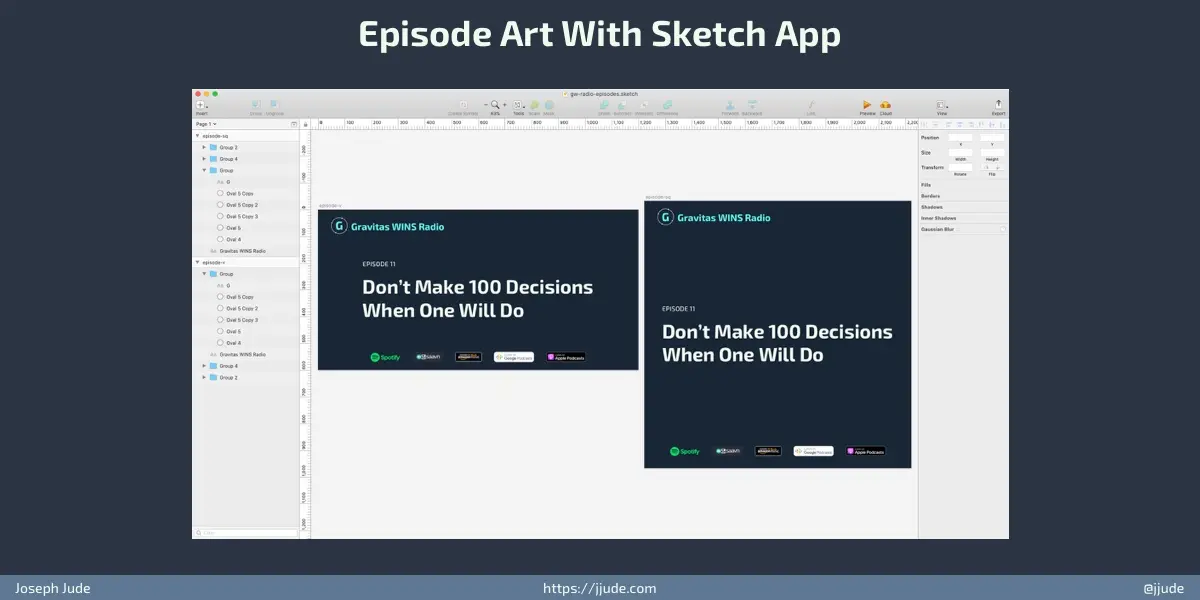Toggle the page list collapse button
Image resolution: width=1200 pixels, height=600 pixels.
coord(293,124)
